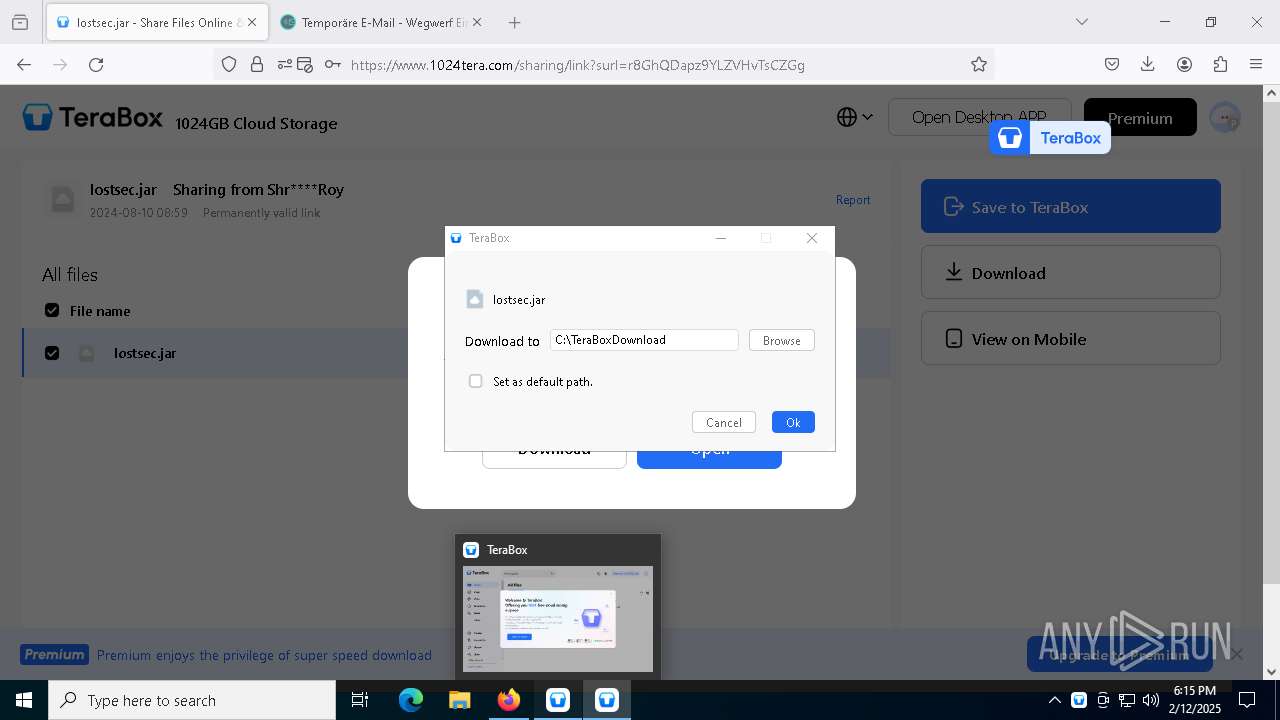Open Firefox account icon
1280x720 pixels.
point(1184,64)
